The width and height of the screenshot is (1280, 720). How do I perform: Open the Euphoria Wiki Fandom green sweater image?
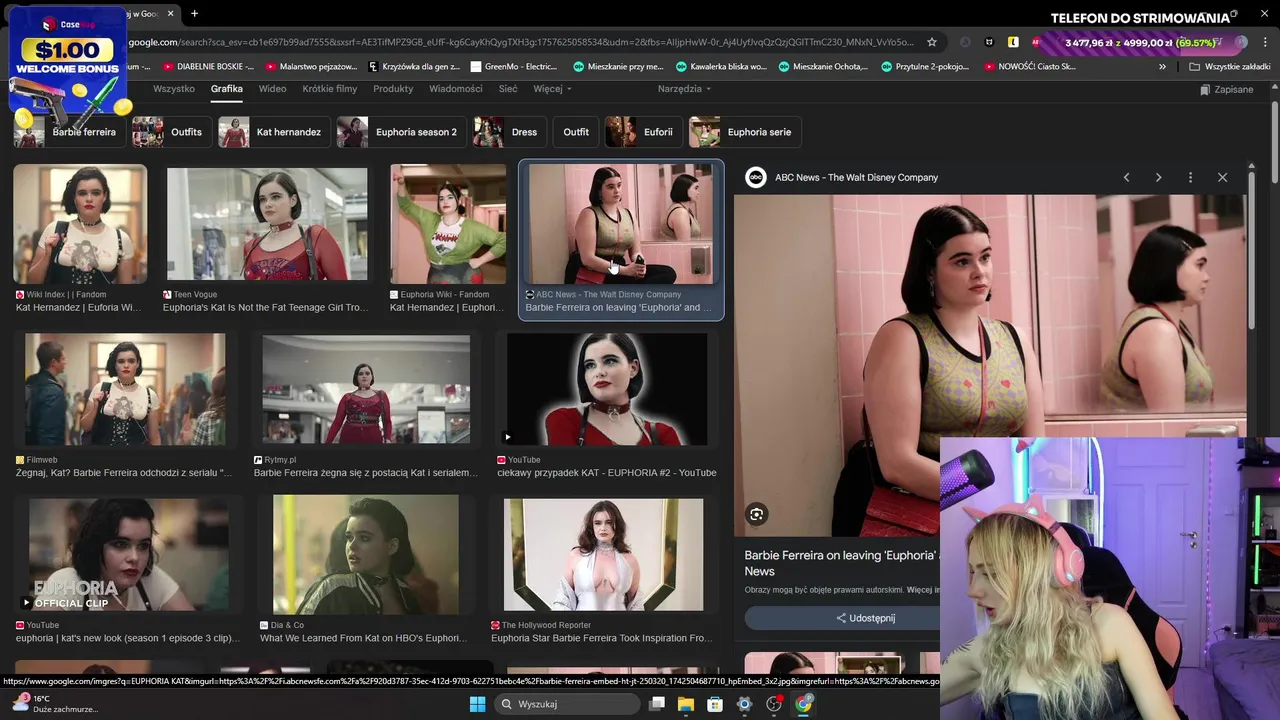click(448, 225)
